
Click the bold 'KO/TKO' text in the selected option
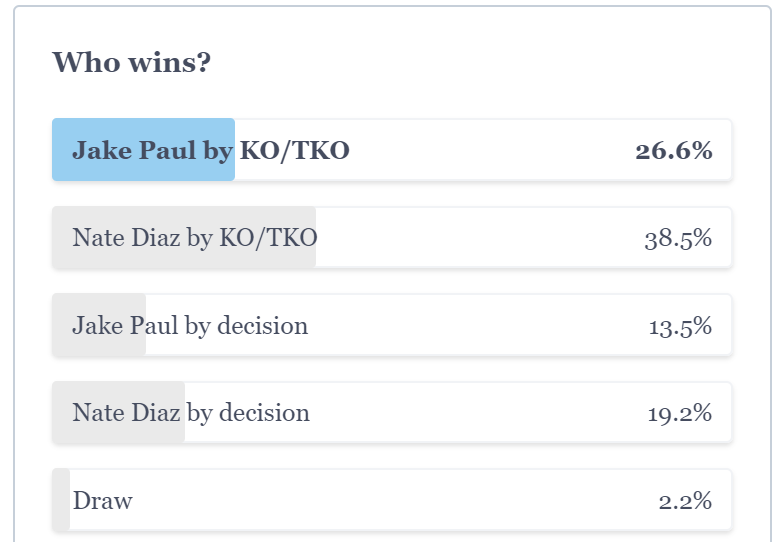pos(294,151)
